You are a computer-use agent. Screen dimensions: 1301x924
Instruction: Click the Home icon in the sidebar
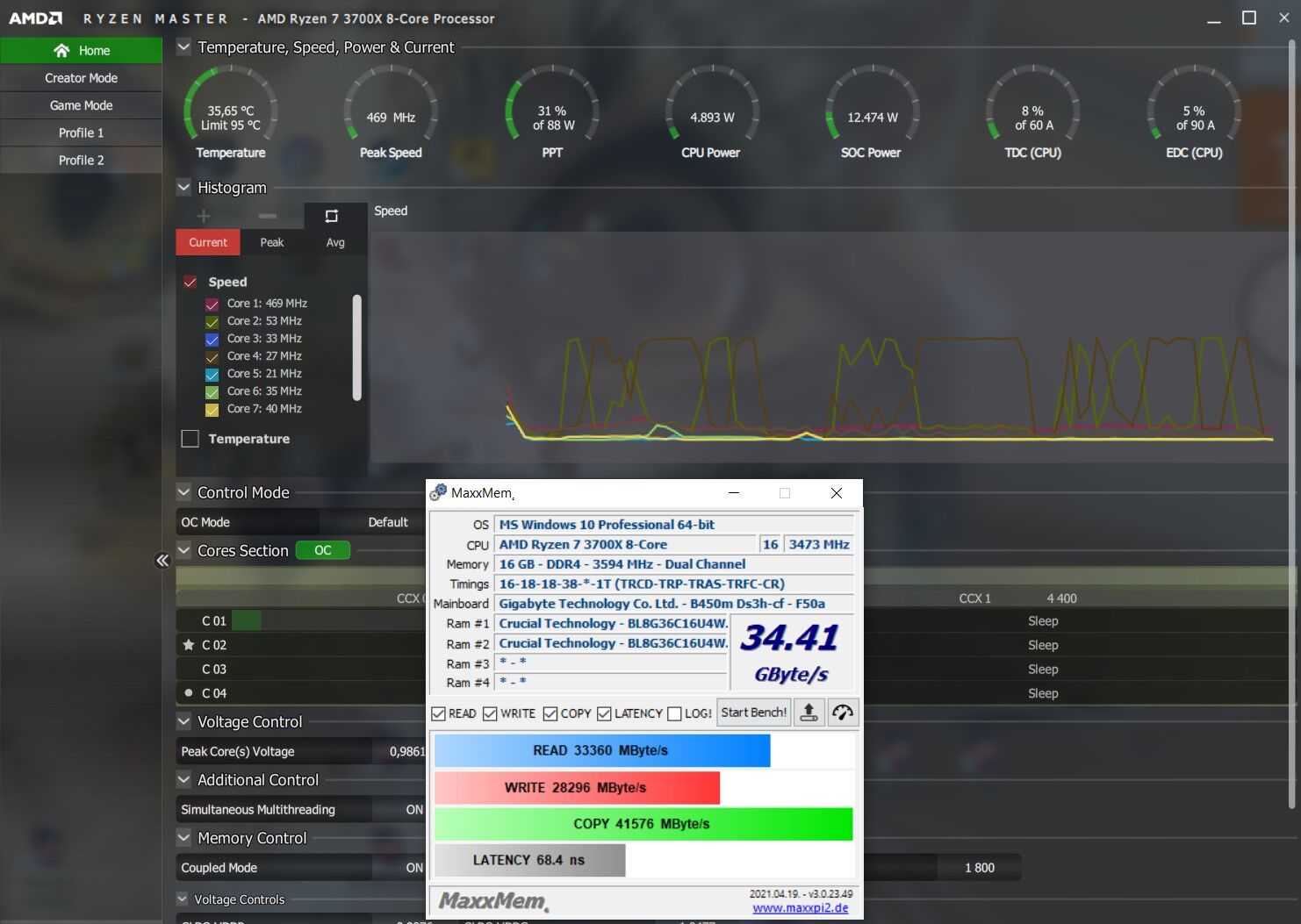tap(61, 50)
